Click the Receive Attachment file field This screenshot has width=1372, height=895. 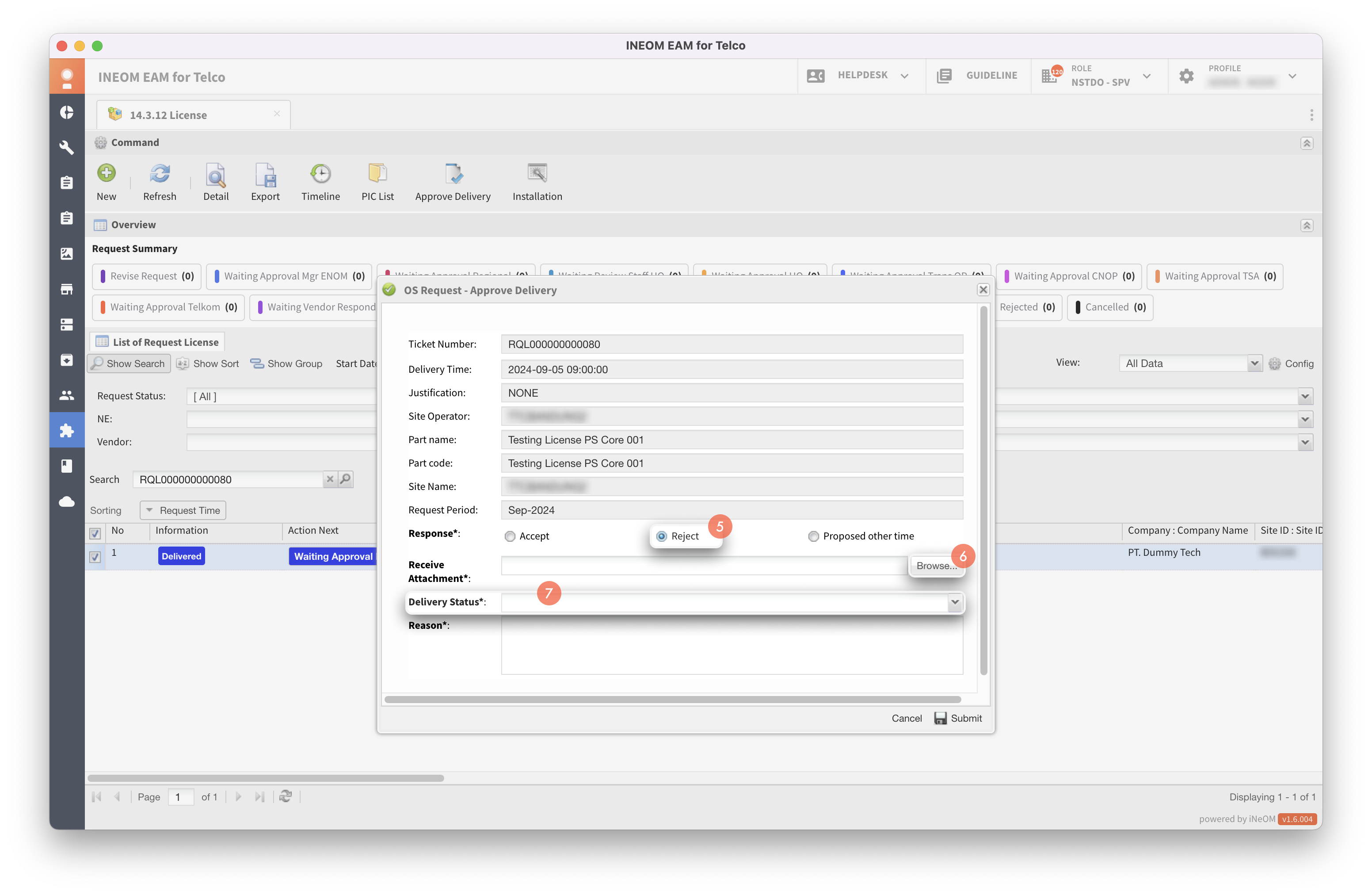point(704,566)
